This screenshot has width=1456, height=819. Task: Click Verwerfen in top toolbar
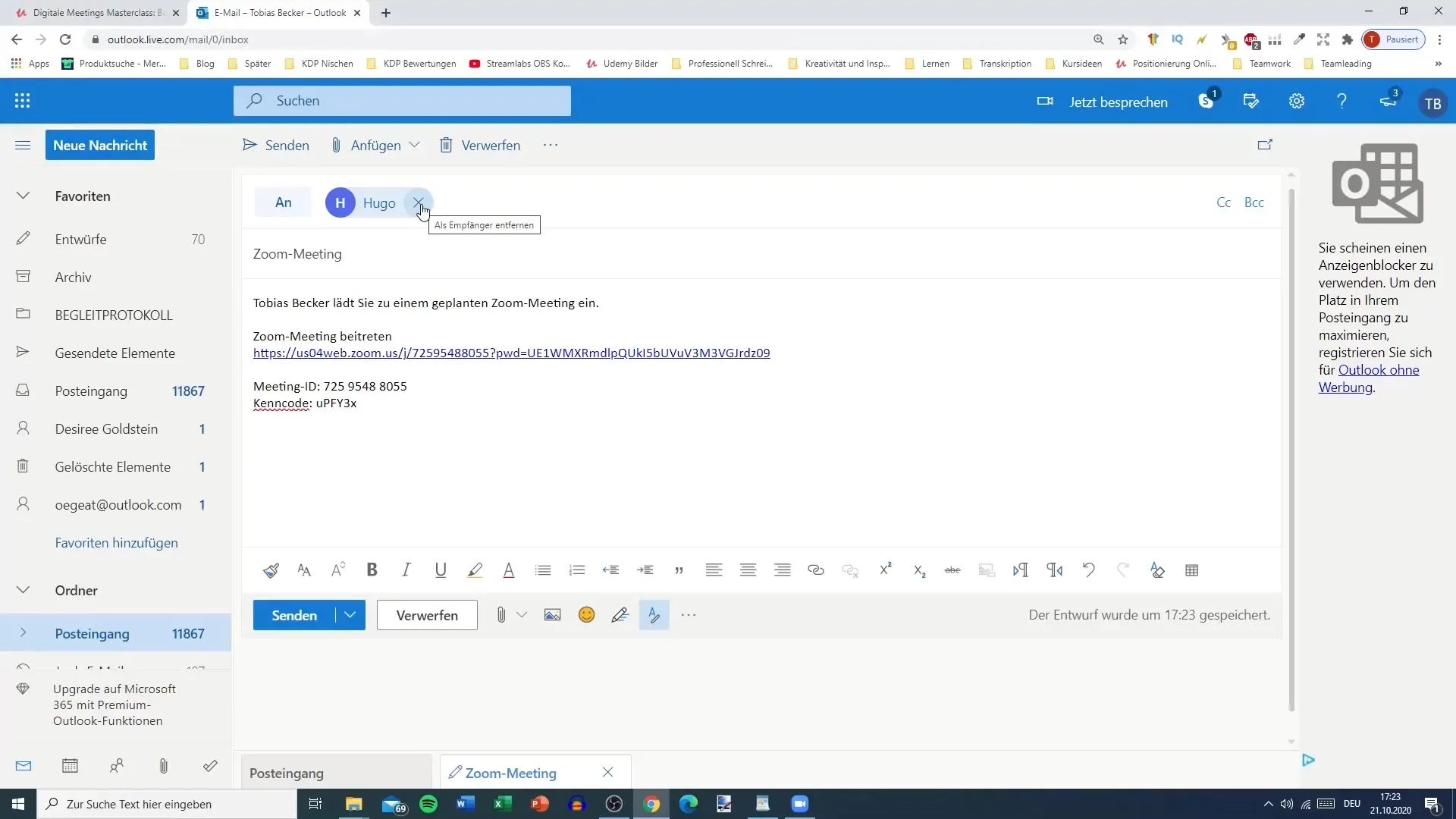tap(480, 145)
